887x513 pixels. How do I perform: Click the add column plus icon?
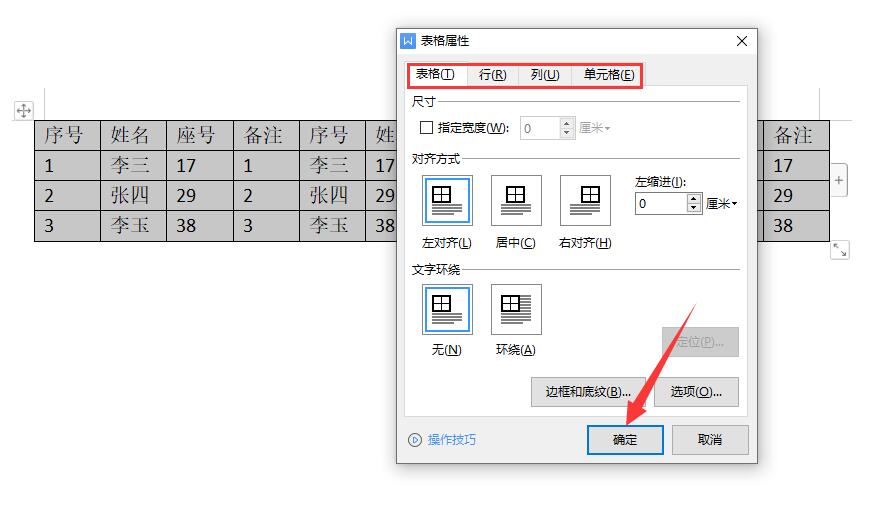[x=838, y=181]
